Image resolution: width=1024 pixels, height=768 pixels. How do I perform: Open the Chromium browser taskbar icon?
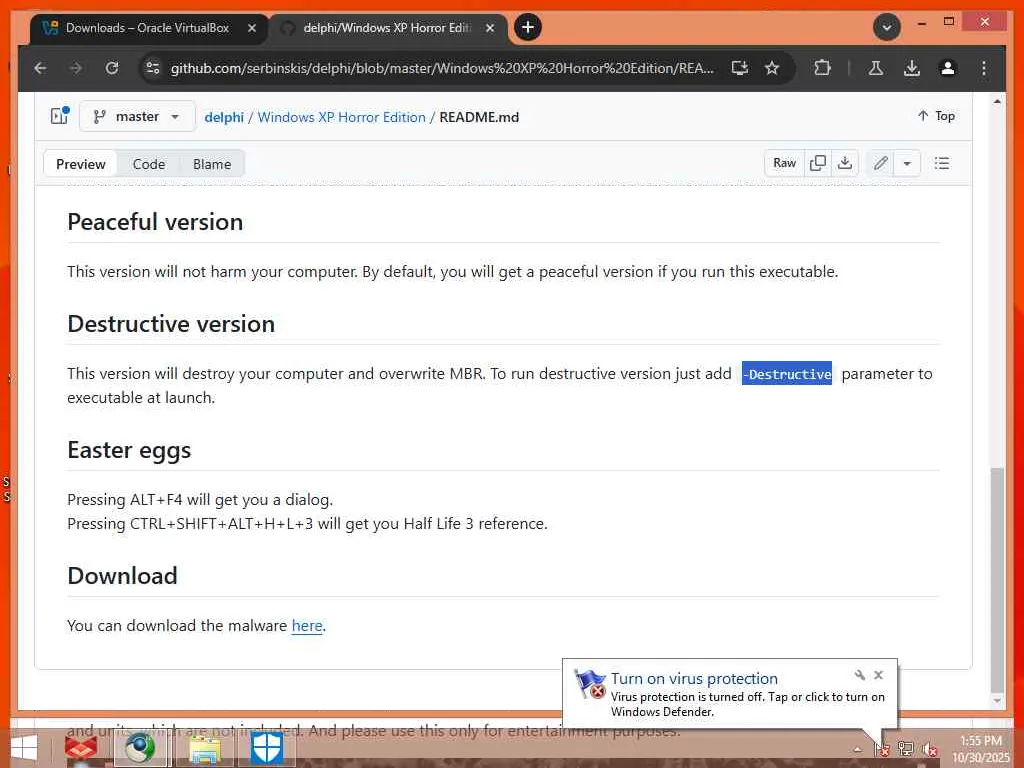(140, 749)
